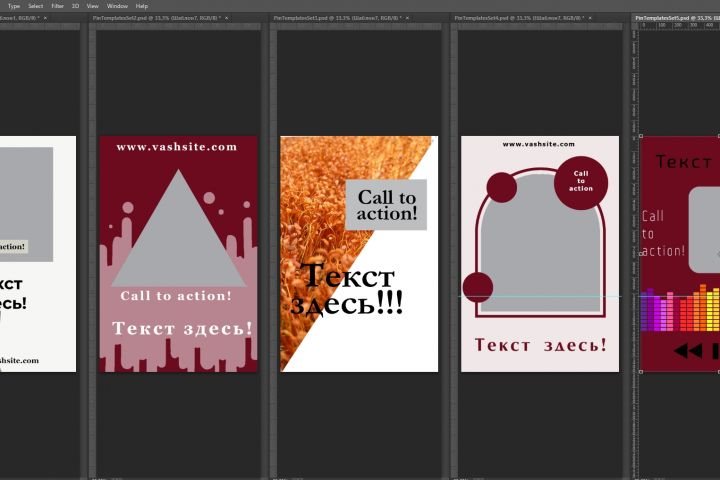The image size is (720, 480).
Task: Close the PinTemplatesSet2.psd document tab
Action: (226, 18)
